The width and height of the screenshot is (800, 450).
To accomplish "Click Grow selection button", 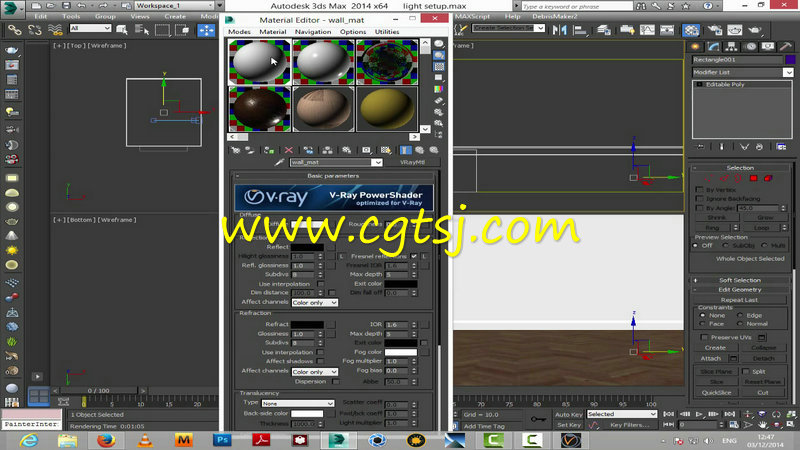I will pyautogui.click(x=765, y=217).
